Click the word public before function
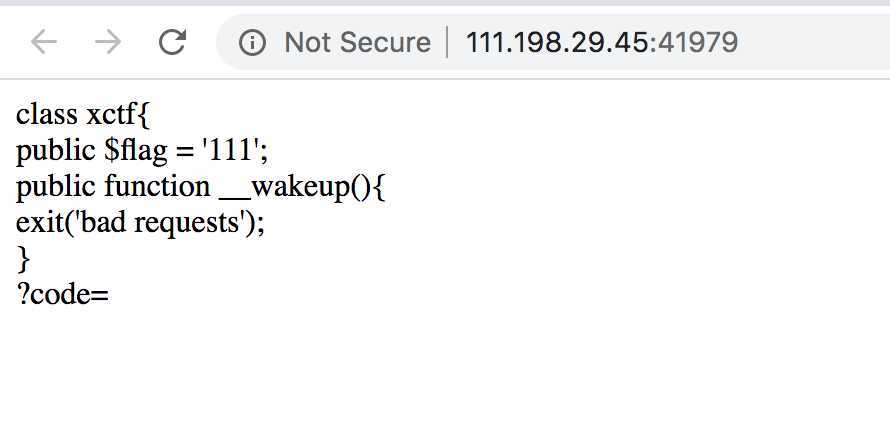Image resolution: width=890 pixels, height=422 pixels. pos(56,187)
